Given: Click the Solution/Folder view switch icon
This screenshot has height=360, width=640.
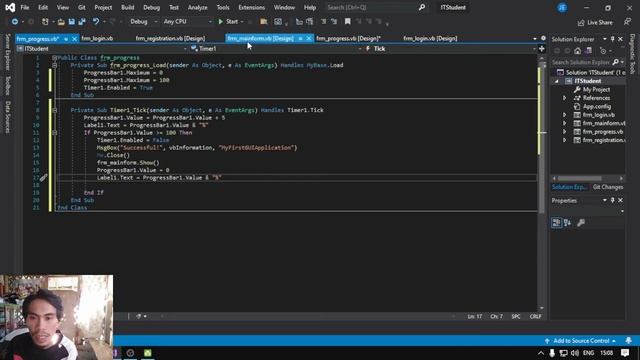Looking at the screenshot, I should [588, 51].
